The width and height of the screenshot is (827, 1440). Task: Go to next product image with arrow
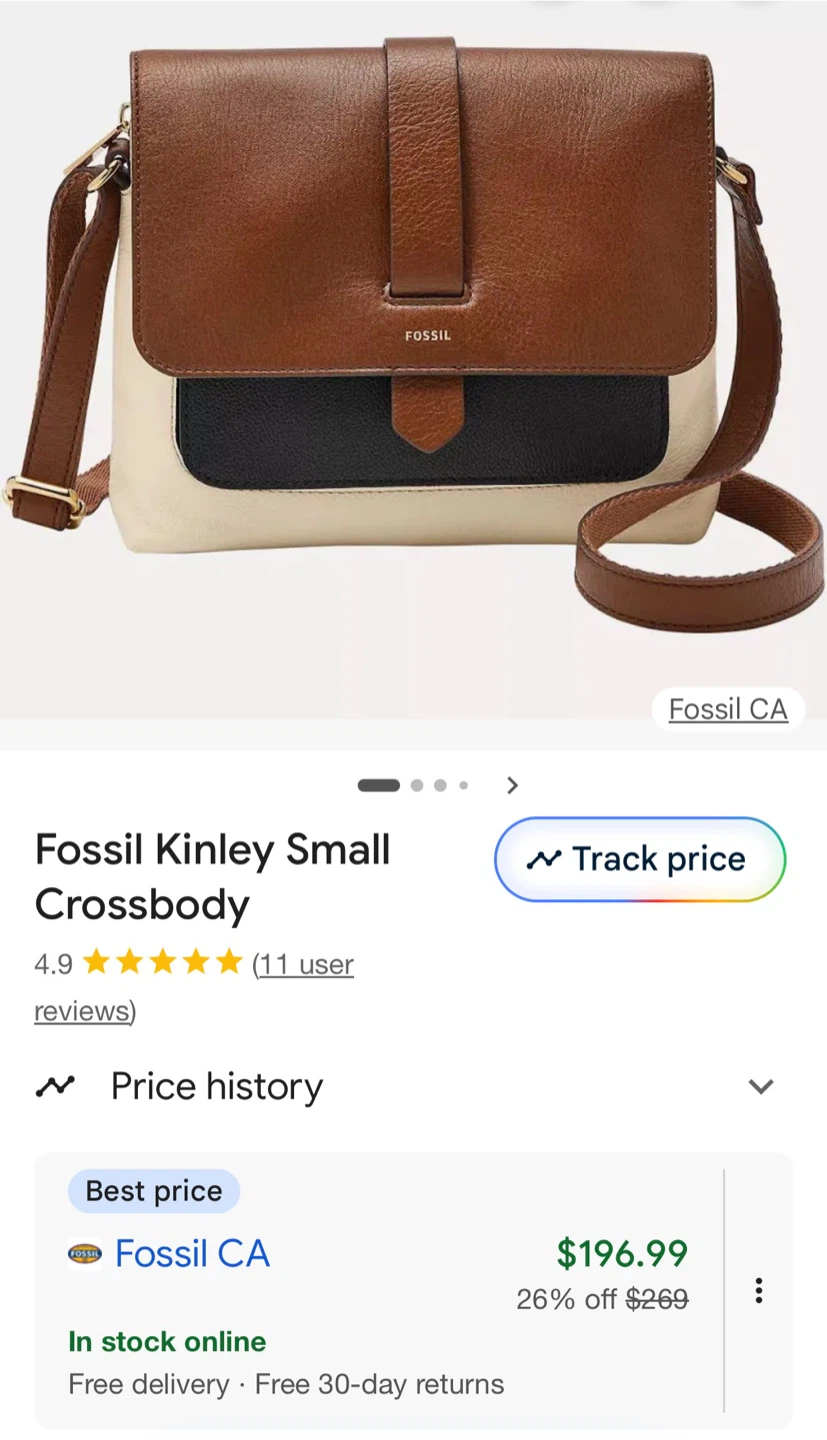[512, 785]
